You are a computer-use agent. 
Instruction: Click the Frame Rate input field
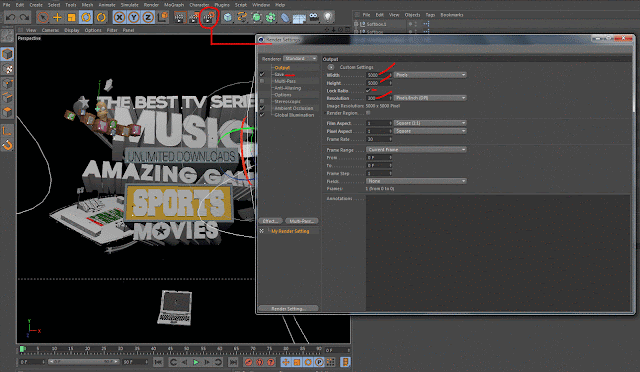pyautogui.click(x=379, y=139)
